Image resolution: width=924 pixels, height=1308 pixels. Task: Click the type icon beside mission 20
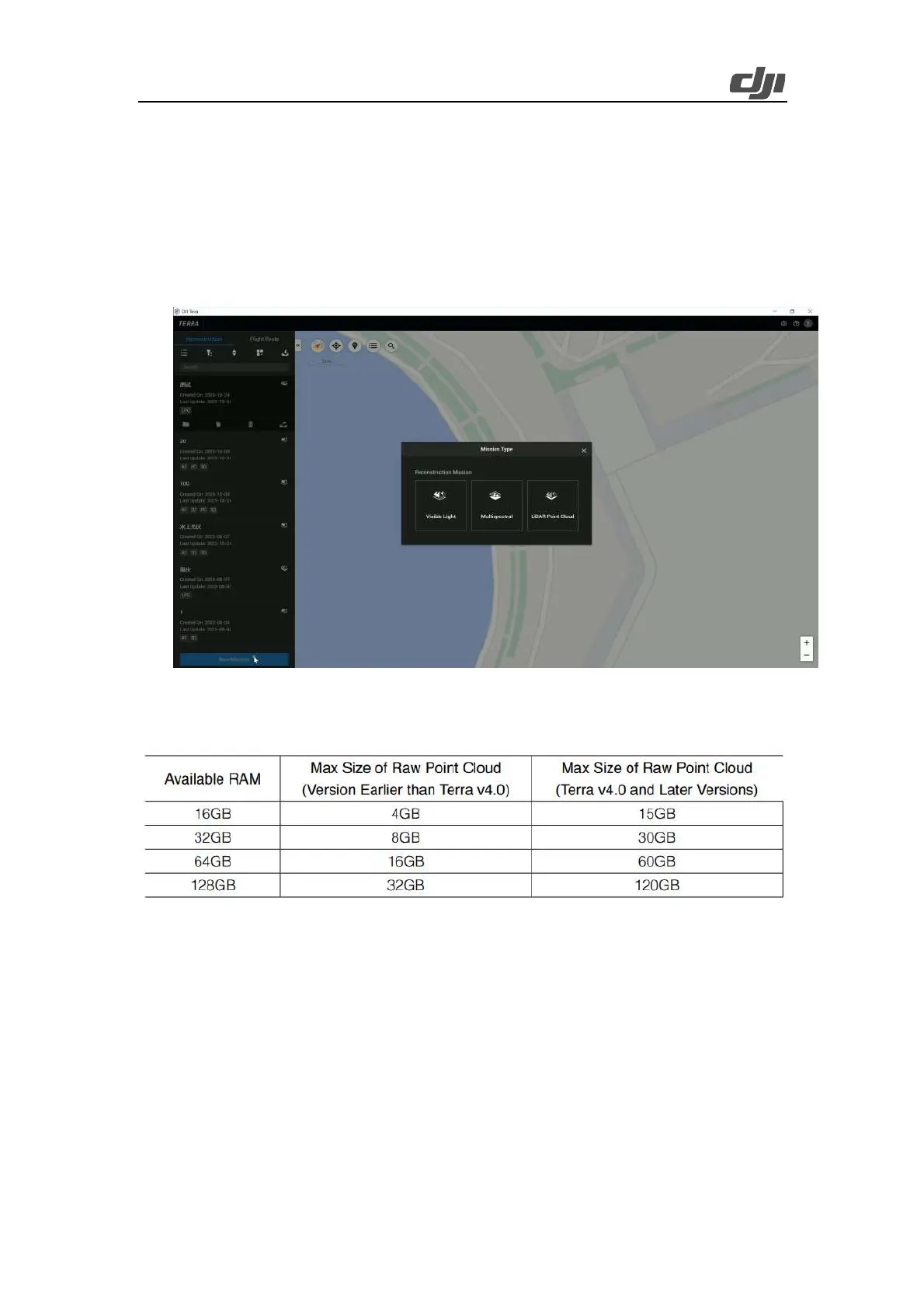[284, 440]
